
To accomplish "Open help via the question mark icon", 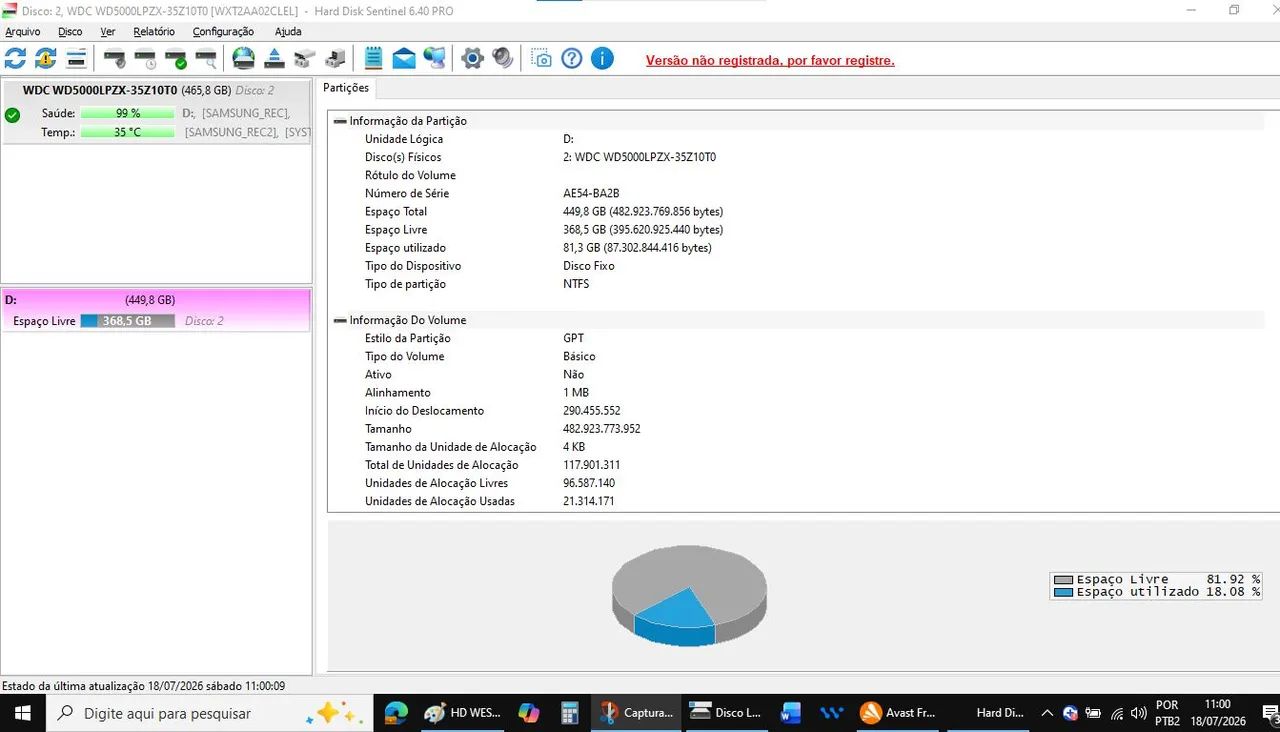I will click(x=572, y=58).
